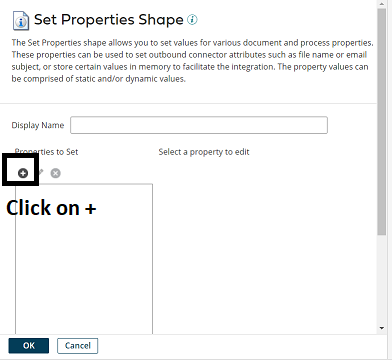The height and width of the screenshot is (360, 392).
Task: Click the vertical scrollbar thumb
Action: click(x=382, y=122)
